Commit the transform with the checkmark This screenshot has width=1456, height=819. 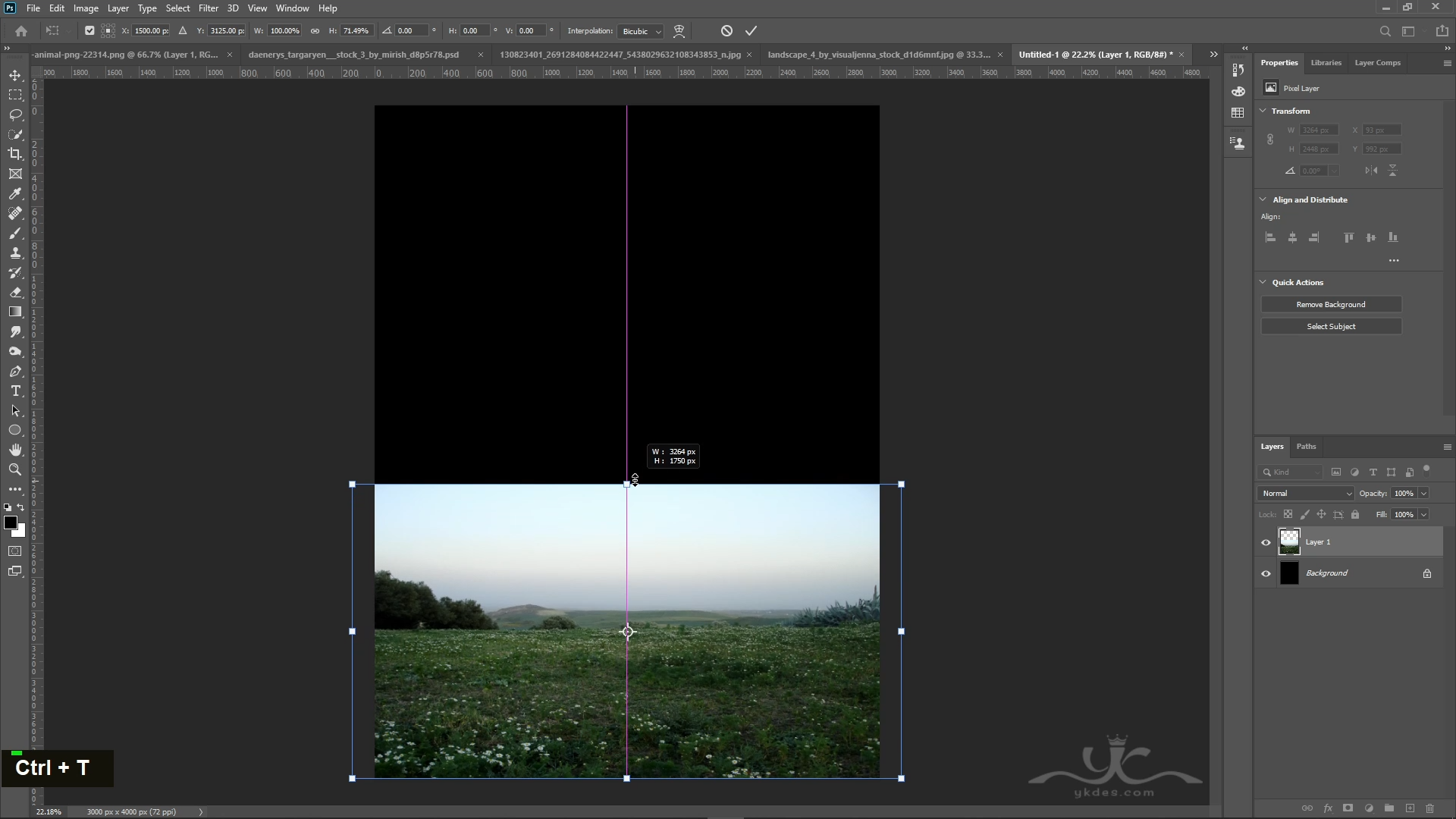point(751,31)
